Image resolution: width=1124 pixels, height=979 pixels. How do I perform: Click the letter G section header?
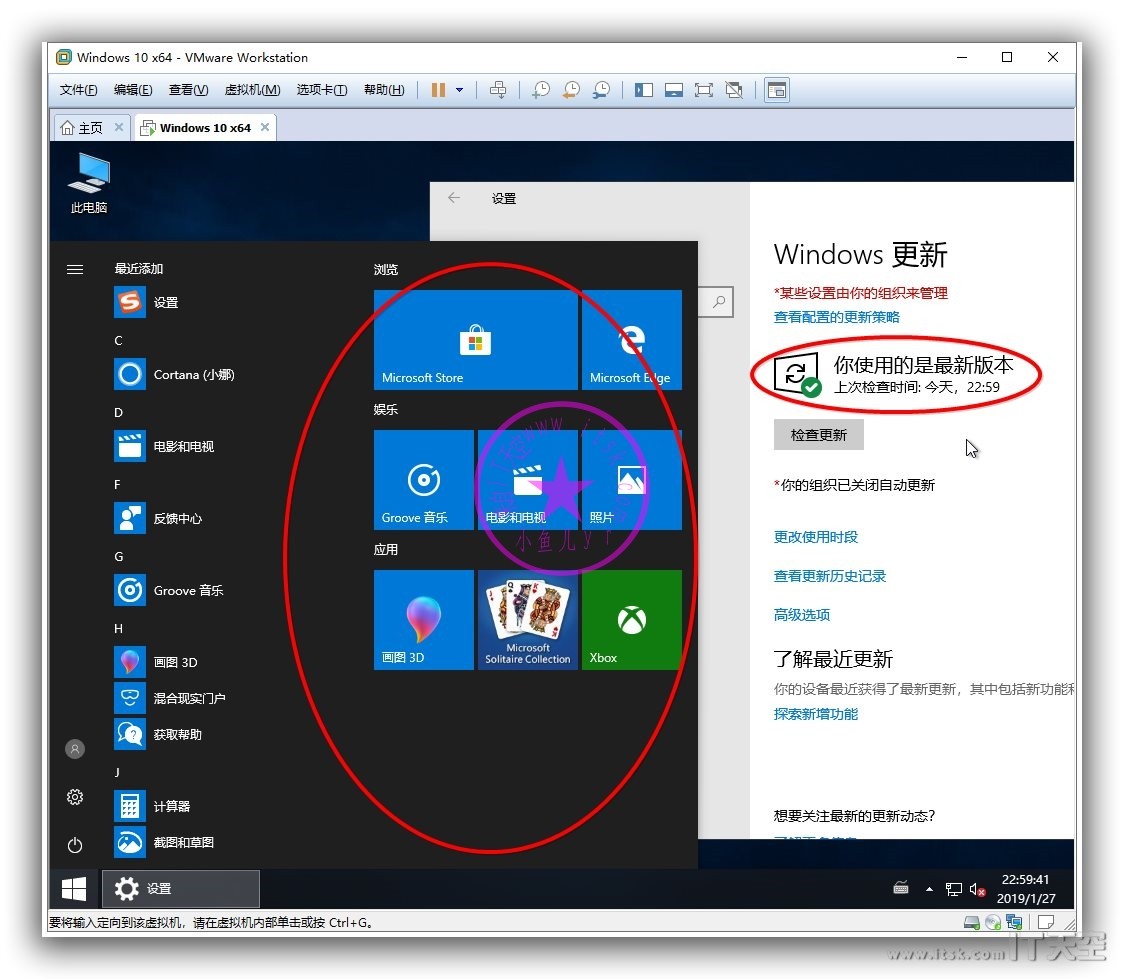(x=118, y=556)
